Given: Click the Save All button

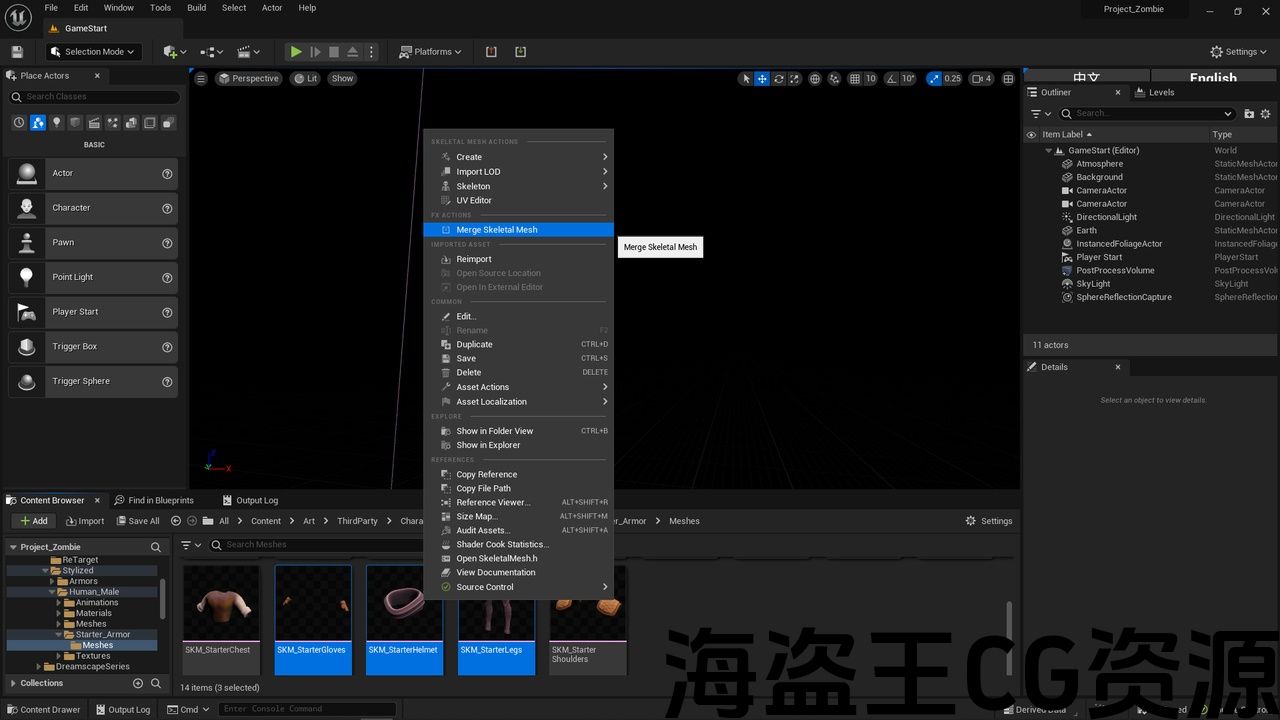Looking at the screenshot, I should coord(137,521).
